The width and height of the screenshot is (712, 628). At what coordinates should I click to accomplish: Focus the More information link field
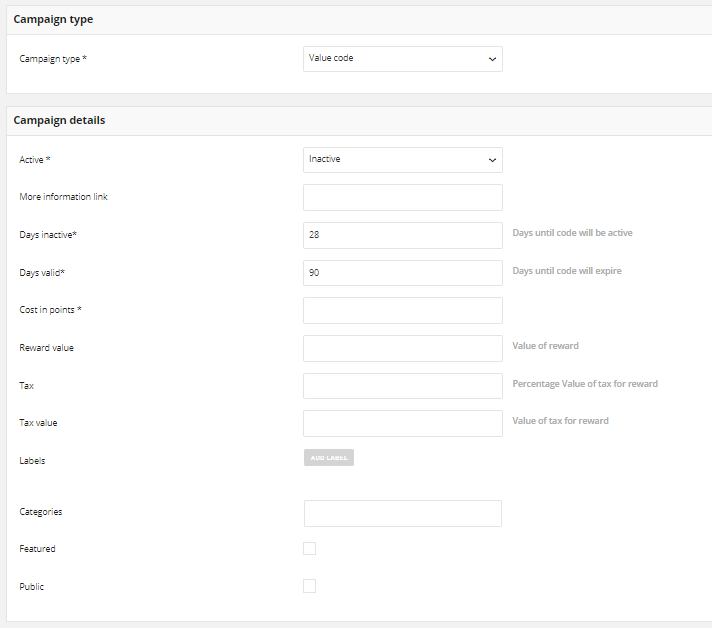[x=403, y=198]
